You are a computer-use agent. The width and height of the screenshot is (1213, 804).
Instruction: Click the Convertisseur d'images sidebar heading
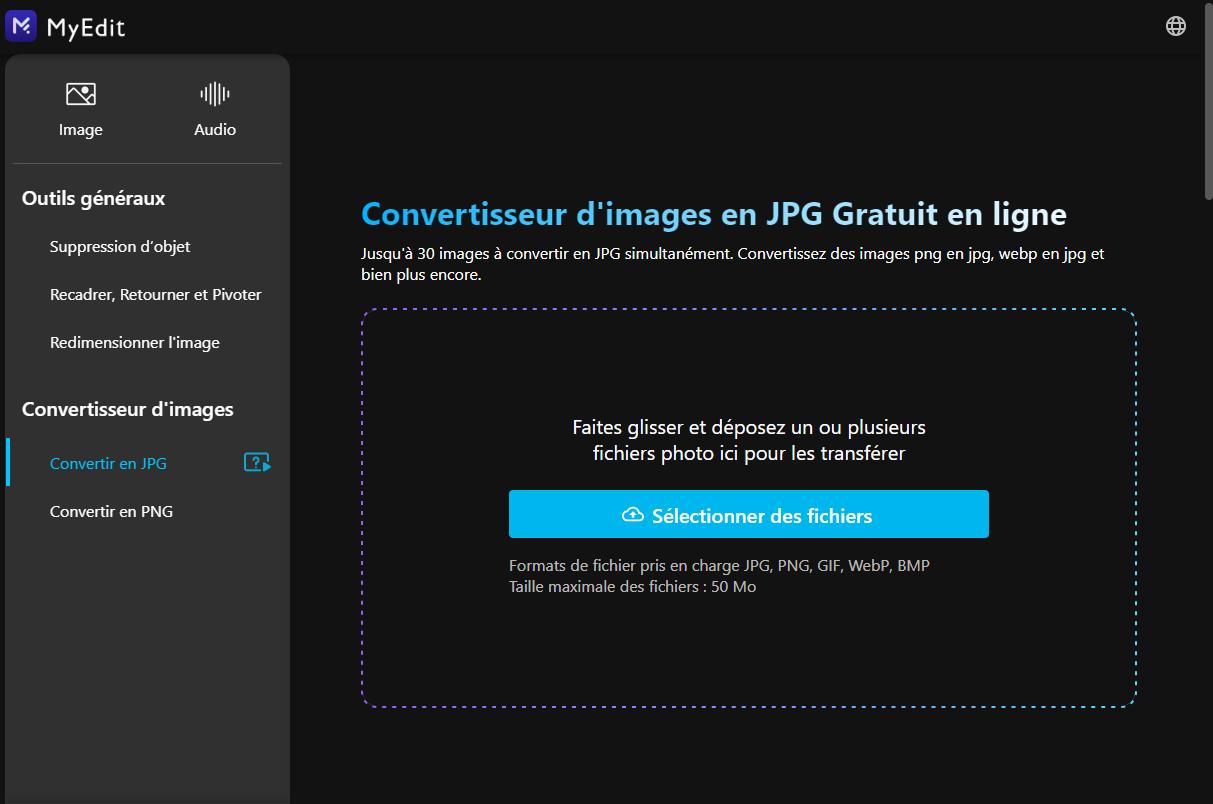(128, 409)
